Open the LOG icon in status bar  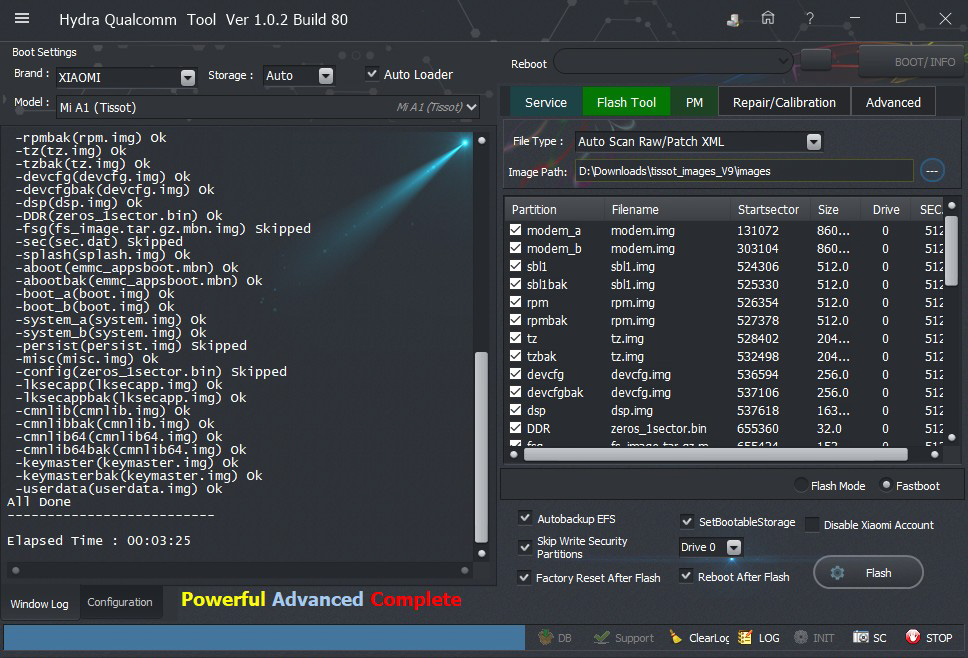coord(745,637)
